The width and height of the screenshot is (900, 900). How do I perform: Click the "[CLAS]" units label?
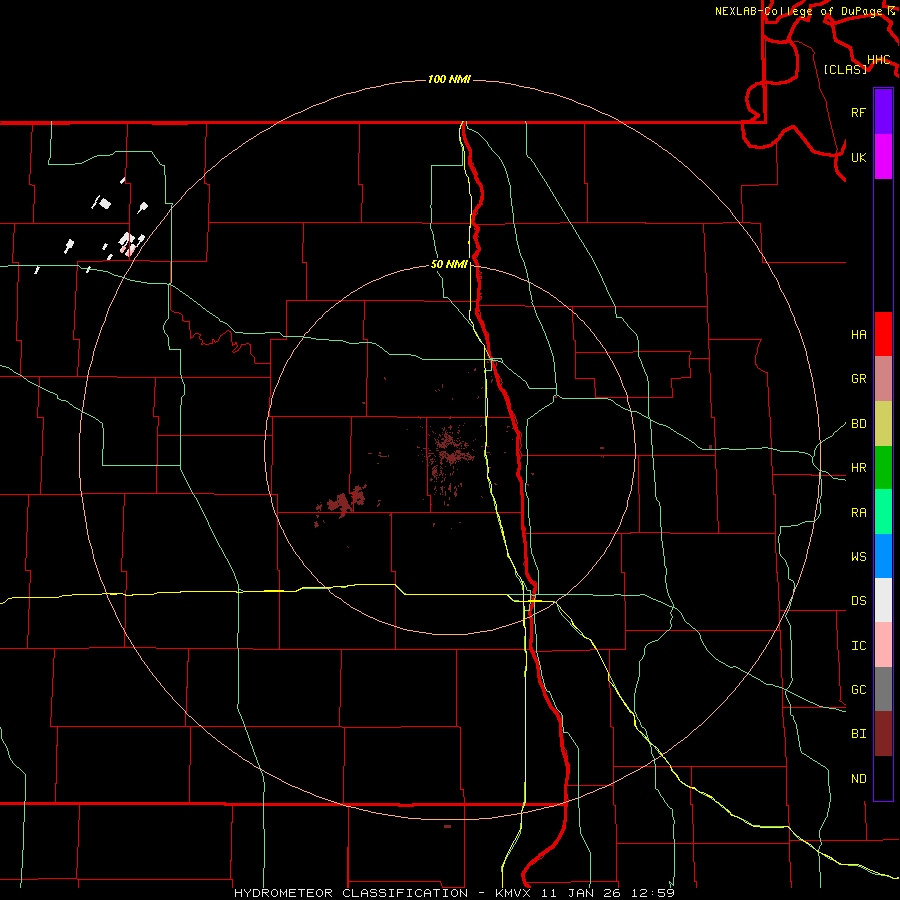coord(845,69)
